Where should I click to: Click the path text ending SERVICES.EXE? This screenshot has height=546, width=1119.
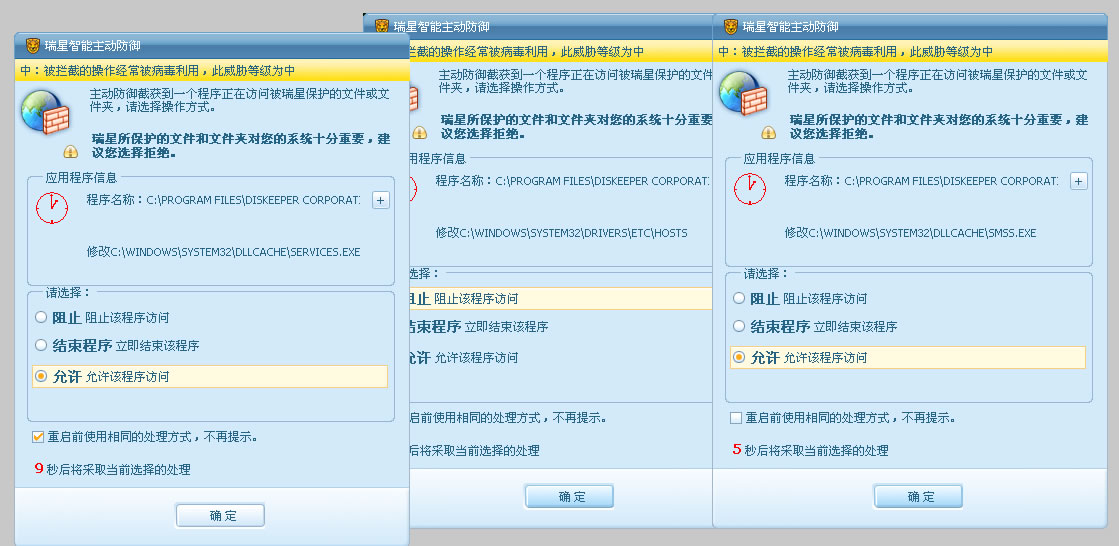tap(223, 252)
